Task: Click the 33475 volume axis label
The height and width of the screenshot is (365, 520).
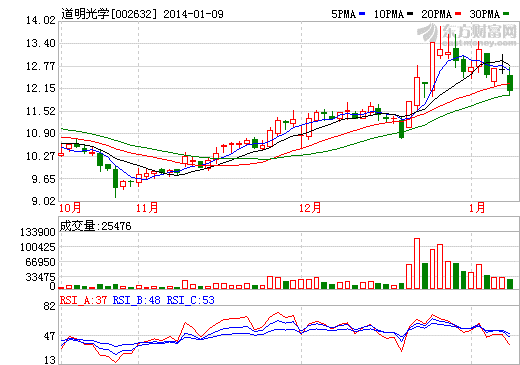Action: (40, 277)
